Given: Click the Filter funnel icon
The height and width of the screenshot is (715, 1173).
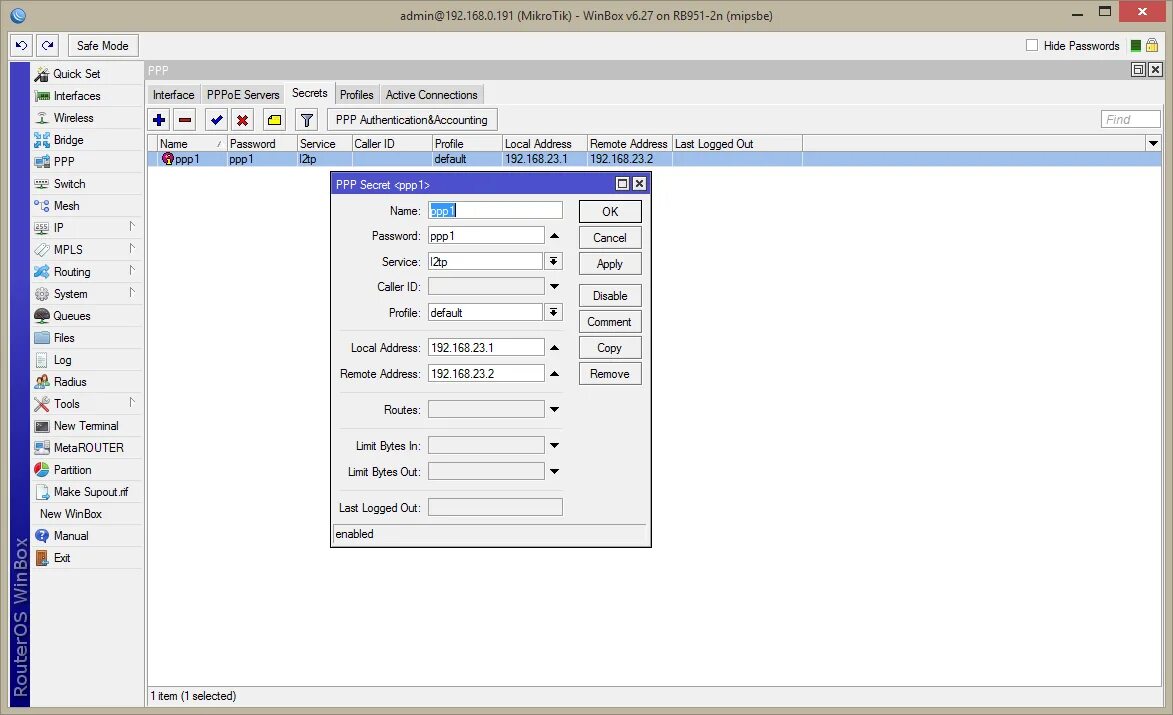Looking at the screenshot, I should pos(307,120).
